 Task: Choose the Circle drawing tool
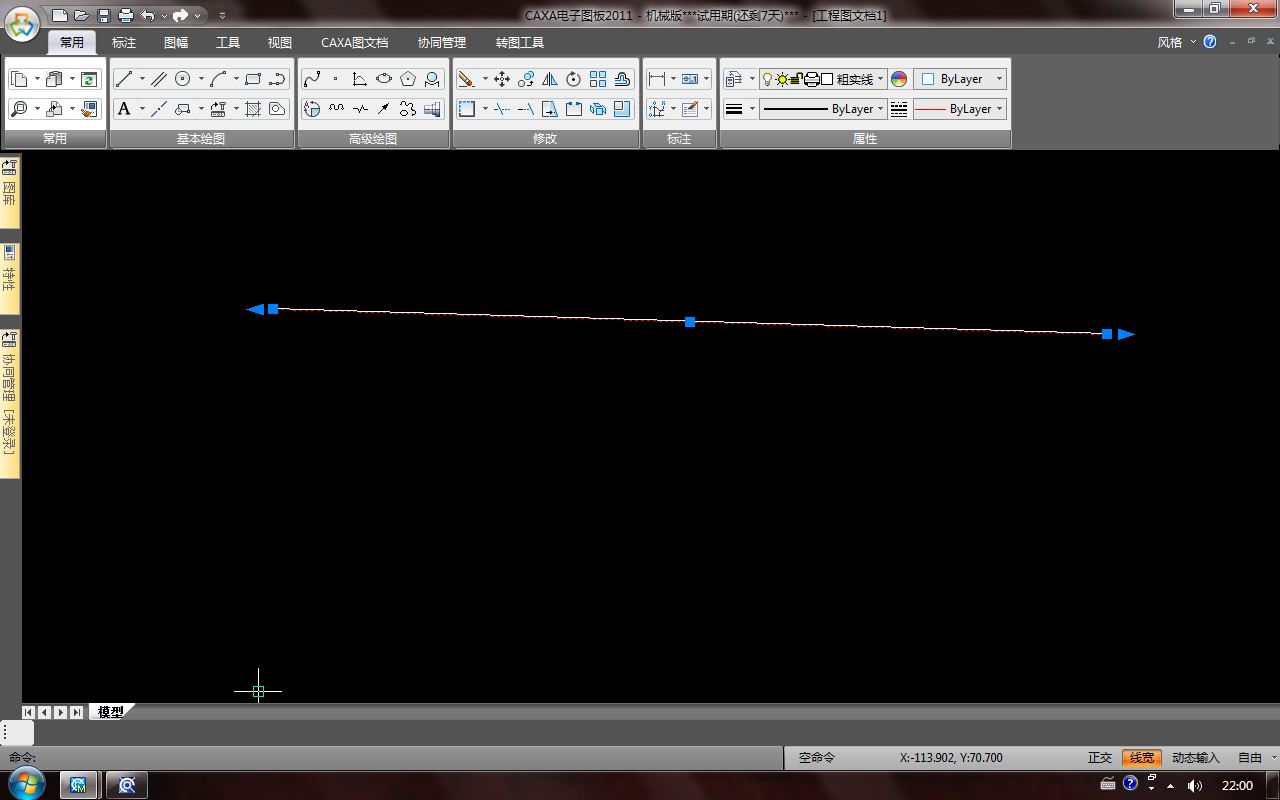[x=183, y=79]
